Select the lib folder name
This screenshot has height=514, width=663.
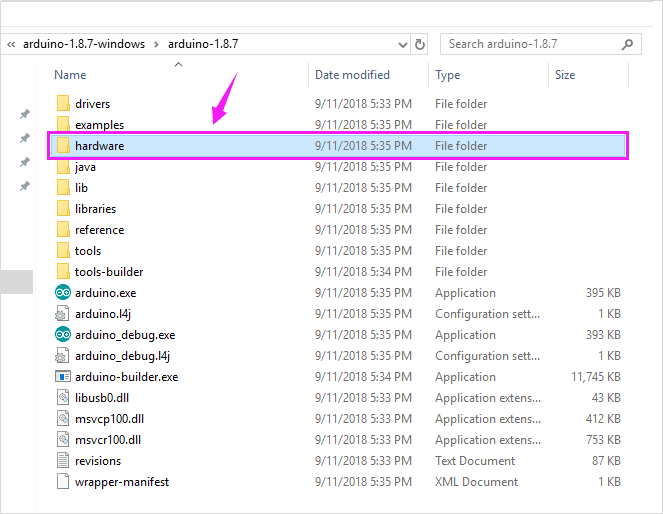(x=81, y=187)
